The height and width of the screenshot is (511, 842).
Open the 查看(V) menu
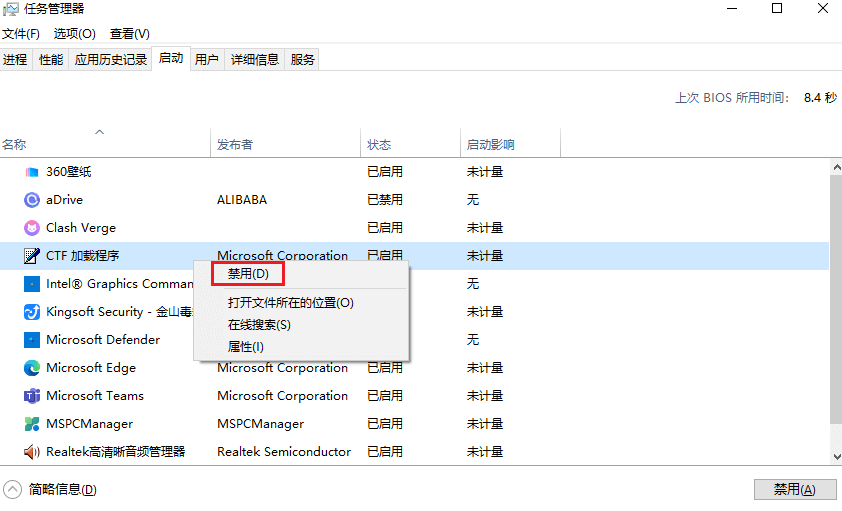tap(130, 34)
